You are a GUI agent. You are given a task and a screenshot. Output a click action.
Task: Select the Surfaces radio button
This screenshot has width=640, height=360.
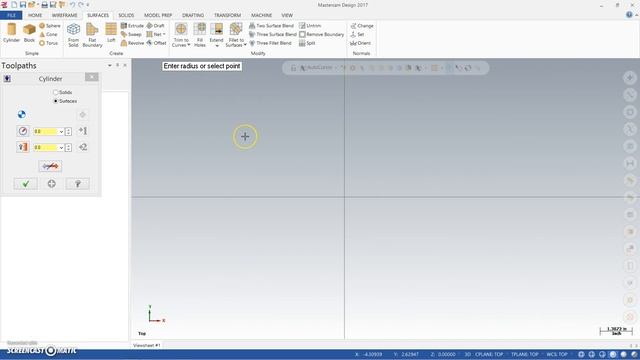56,101
